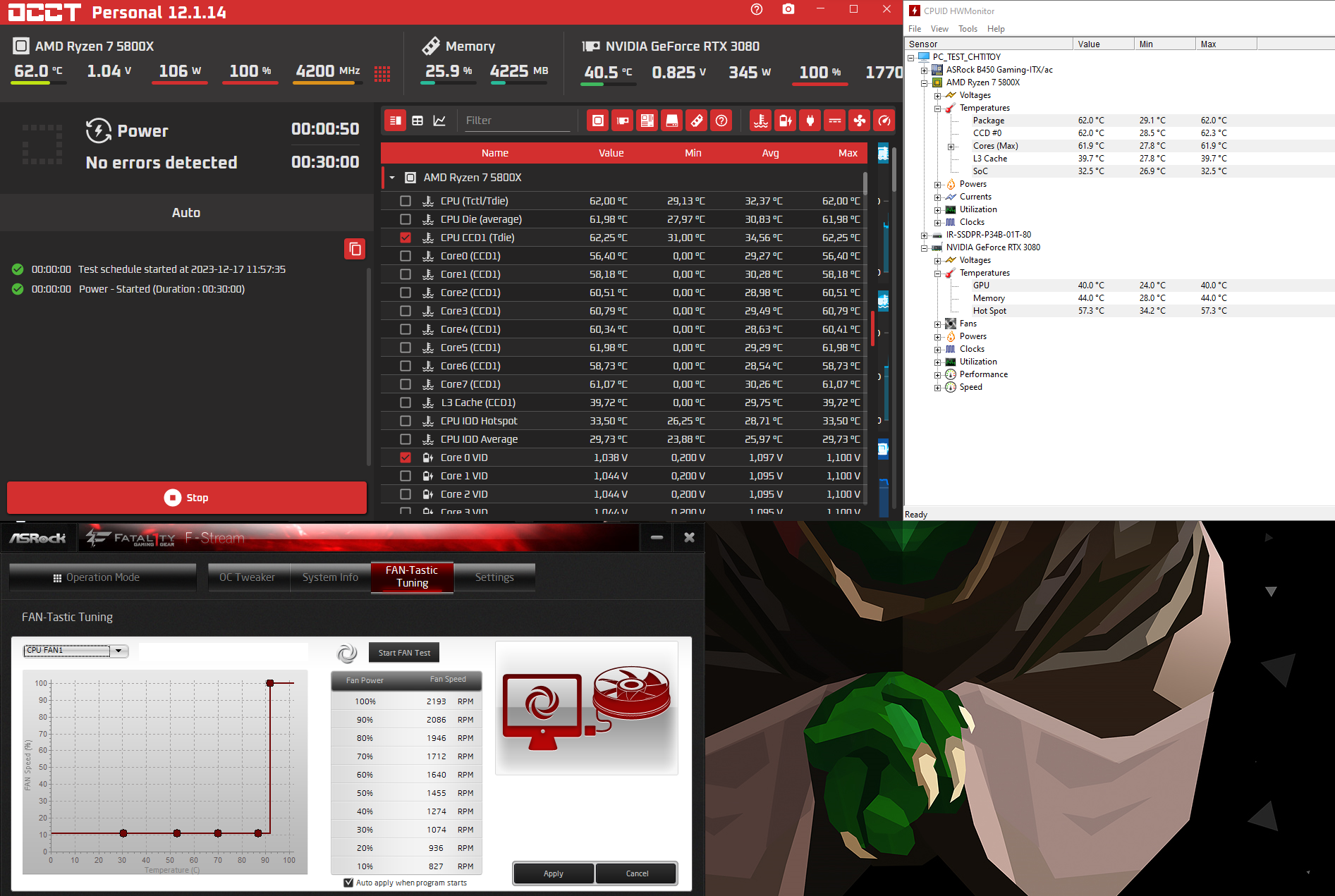Open the Tools menu in HWMonitor
1335x896 pixels.
point(968,29)
